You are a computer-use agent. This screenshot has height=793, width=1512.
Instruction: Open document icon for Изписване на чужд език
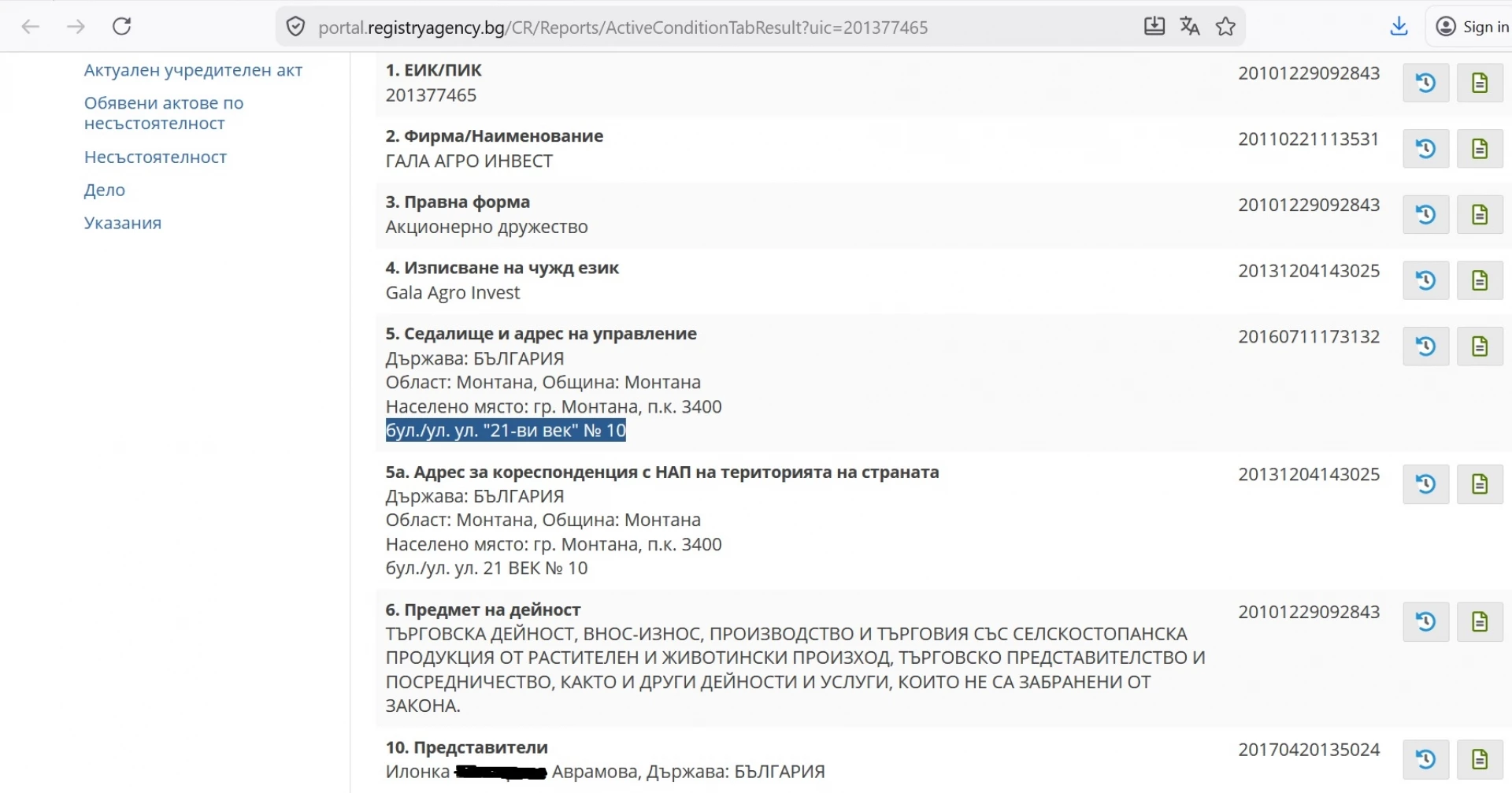pos(1480,280)
